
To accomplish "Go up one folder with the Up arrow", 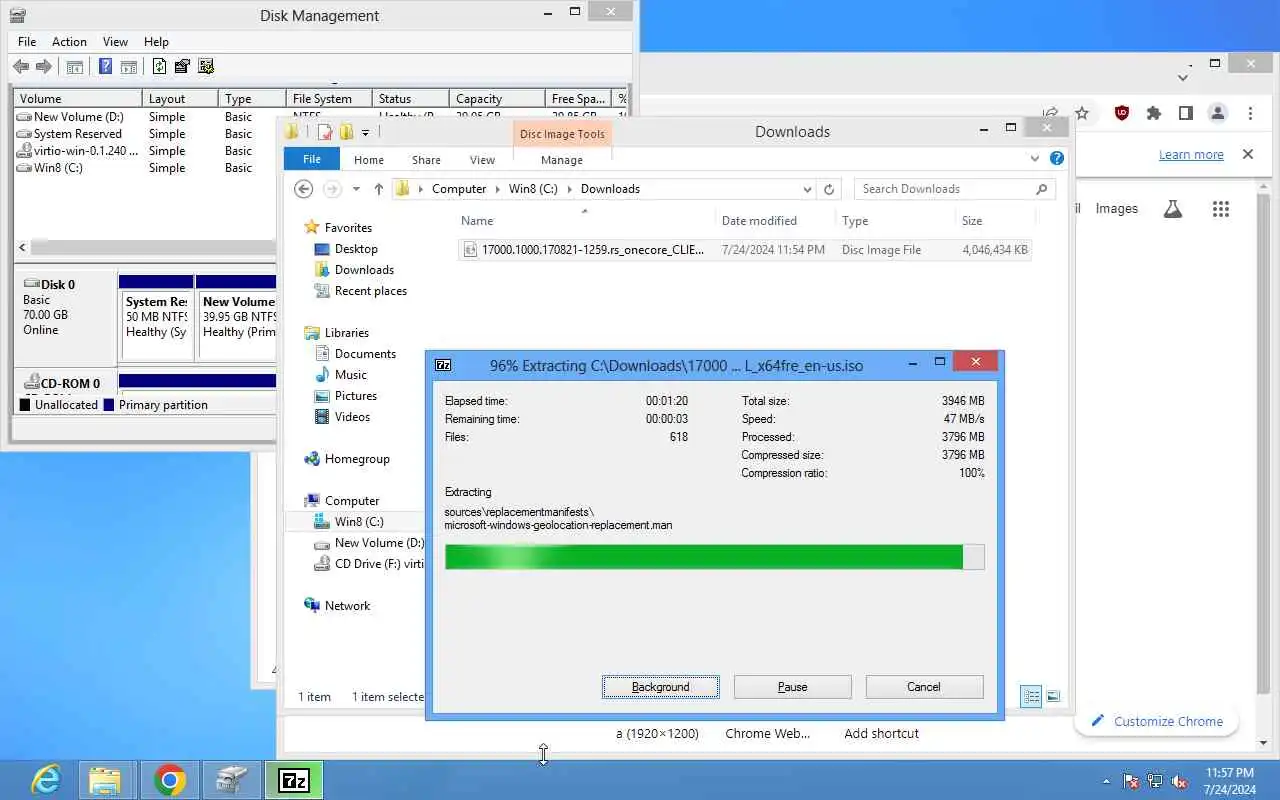I will point(378,189).
